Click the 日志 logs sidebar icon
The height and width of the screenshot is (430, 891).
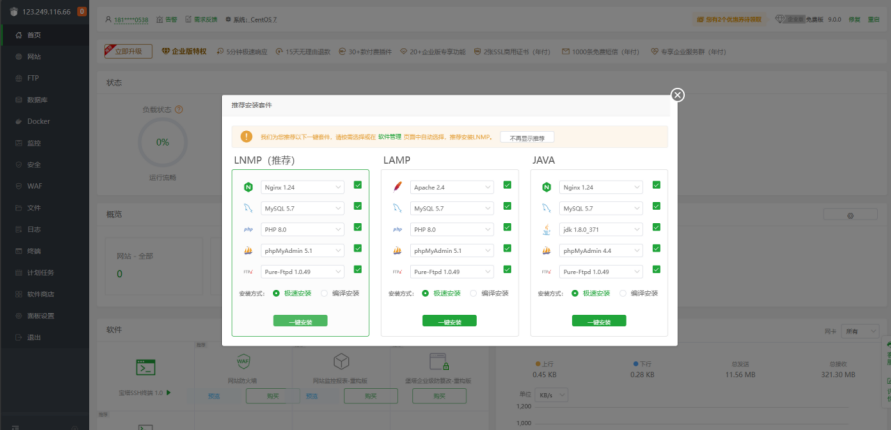19,229
